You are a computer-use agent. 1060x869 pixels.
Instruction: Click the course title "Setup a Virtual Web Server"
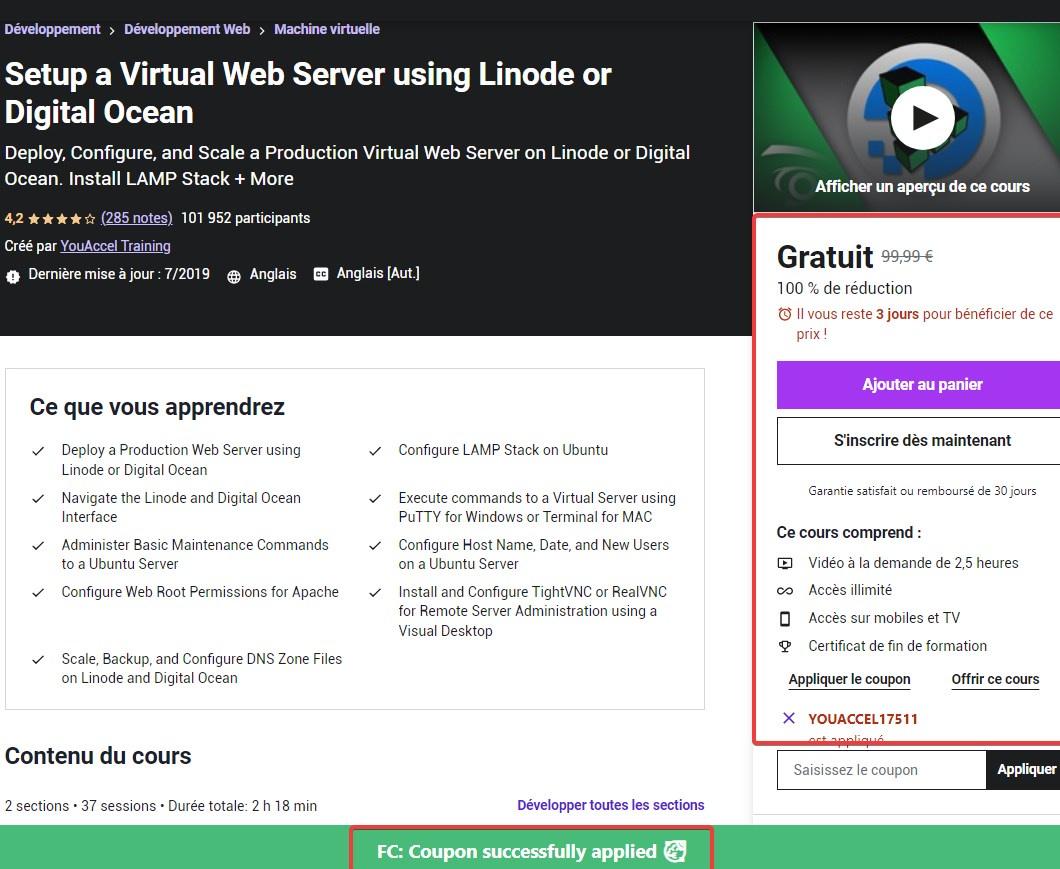click(x=308, y=93)
